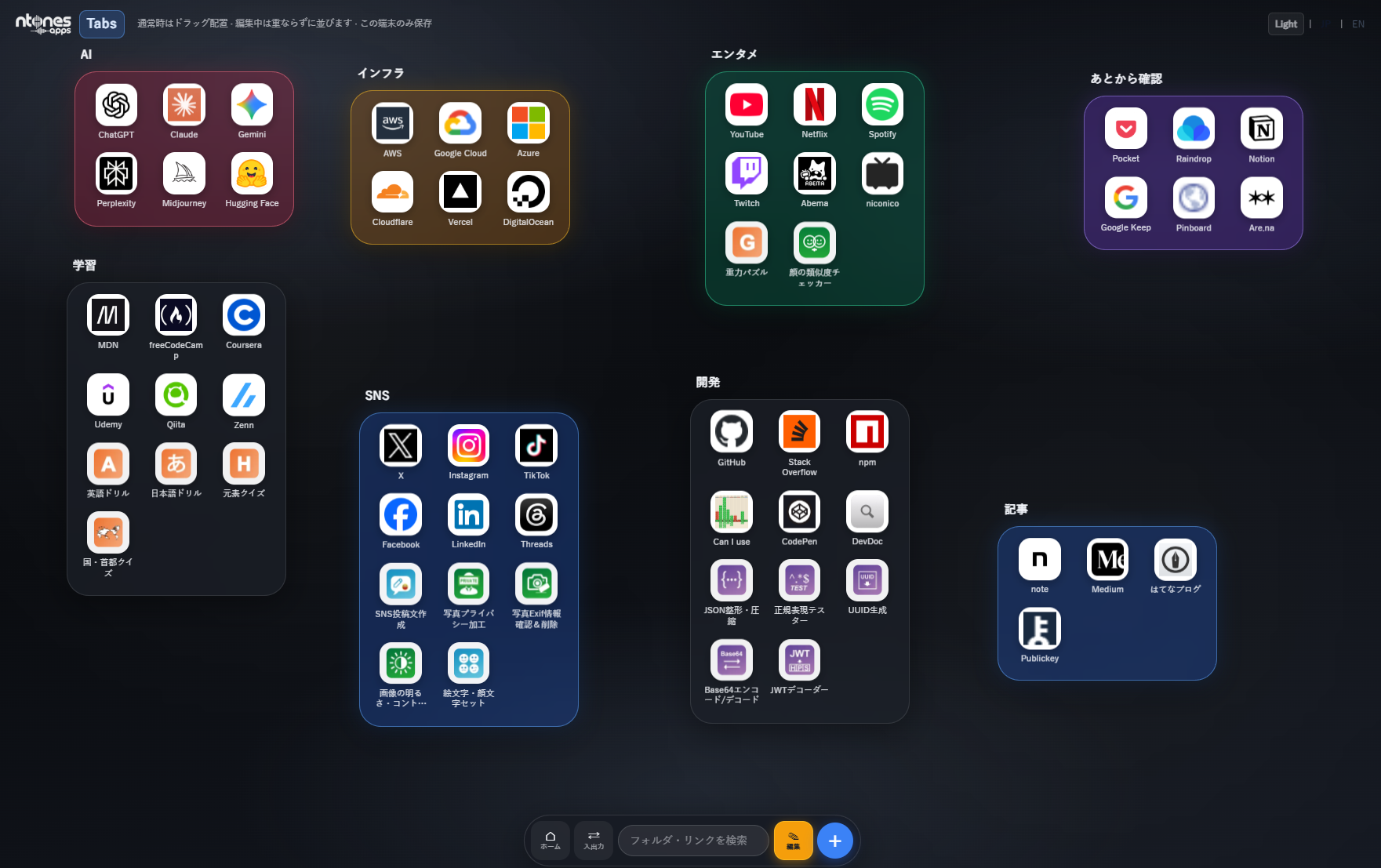The image size is (1381, 868).
Task: Switch theme with the Light toggle
Action: [x=1286, y=24]
